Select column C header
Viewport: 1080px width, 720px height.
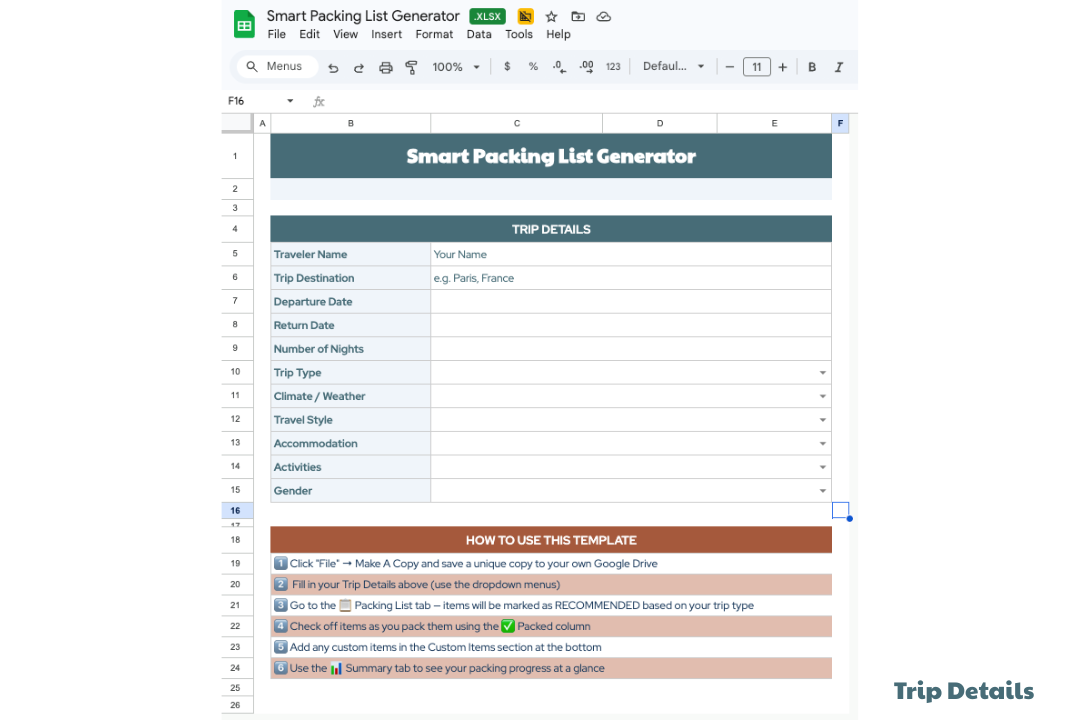point(517,123)
